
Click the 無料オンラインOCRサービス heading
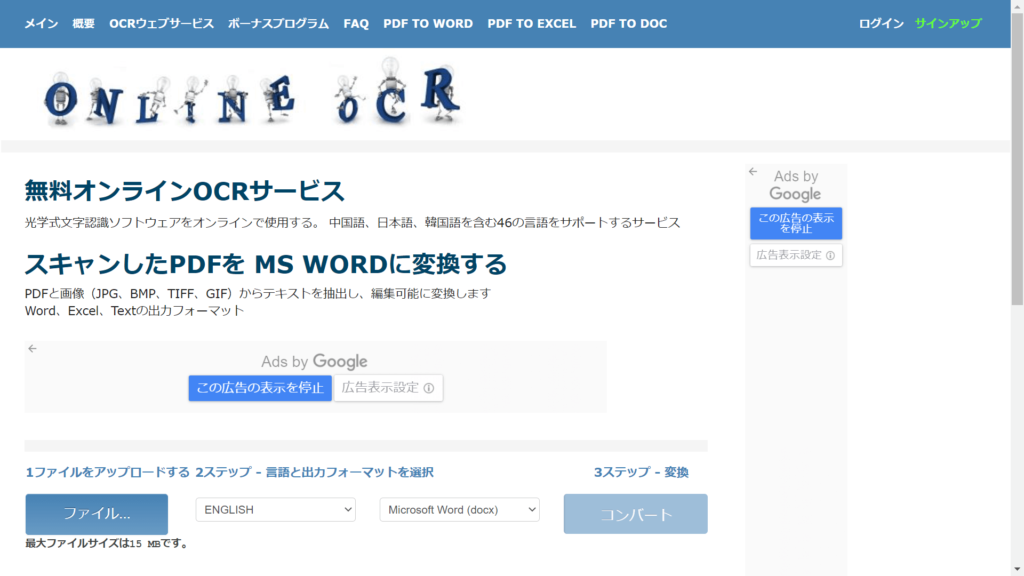coord(184,191)
